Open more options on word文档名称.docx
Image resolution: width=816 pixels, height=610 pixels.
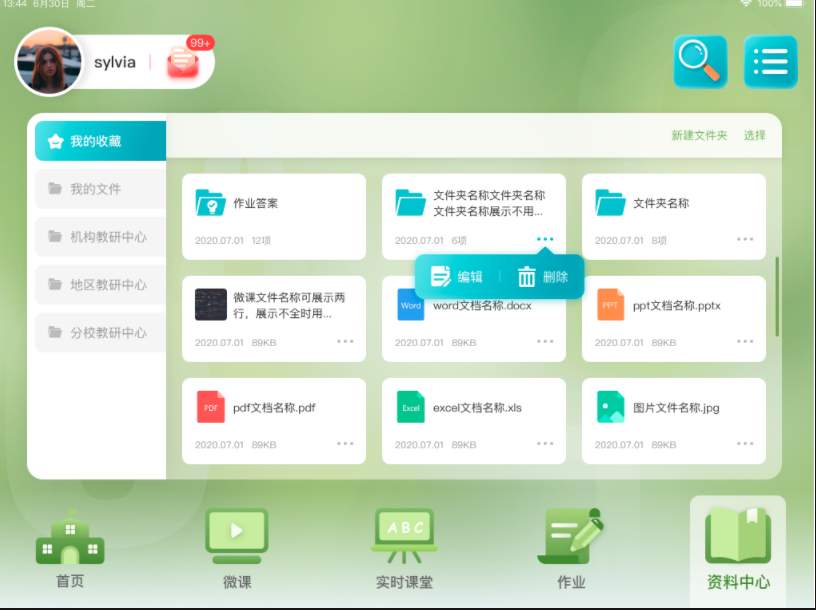point(546,342)
